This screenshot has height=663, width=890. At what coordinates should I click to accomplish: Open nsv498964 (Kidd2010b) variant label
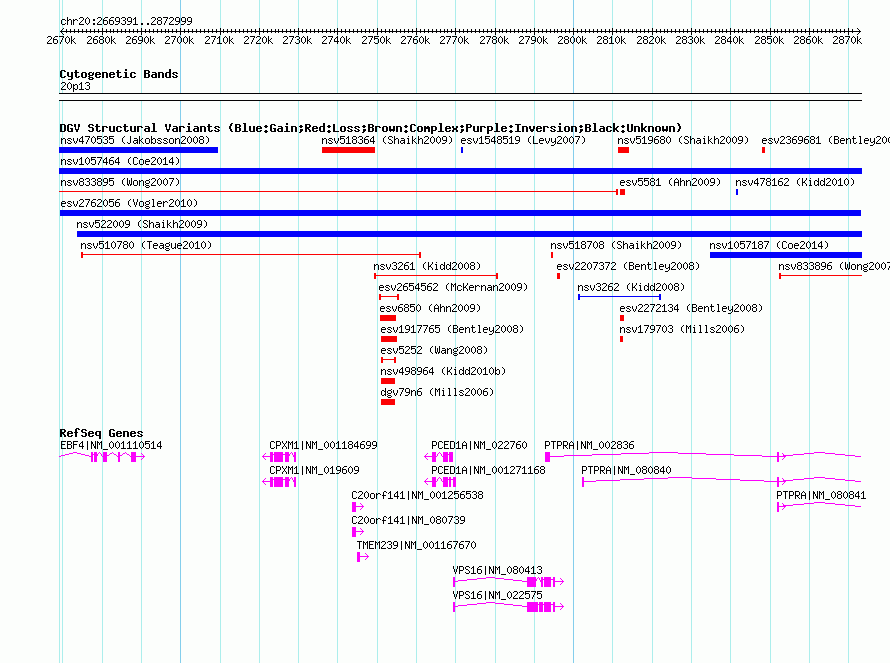click(443, 371)
